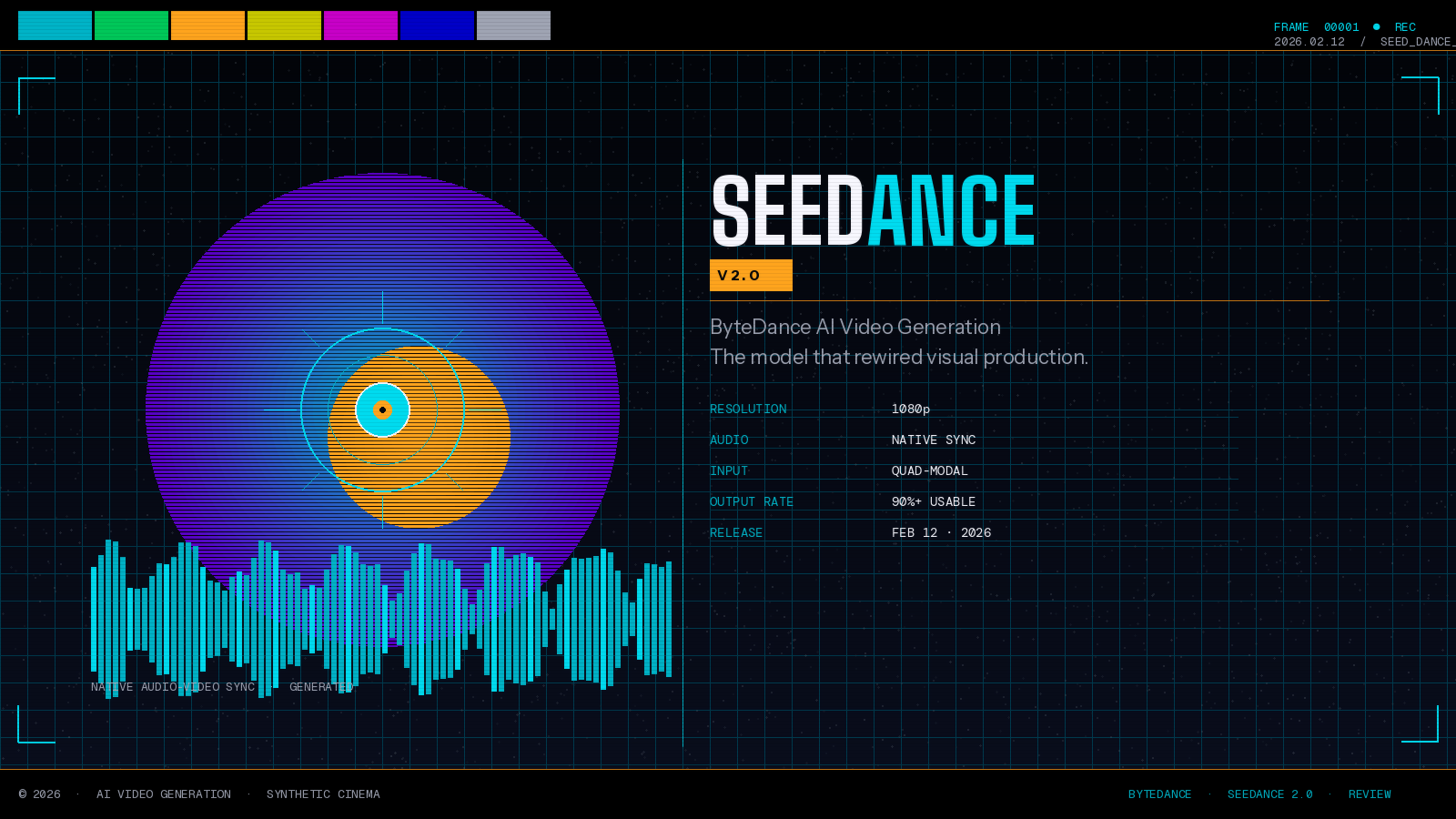Enable the QUAD-MODAL input option
Viewport: 1456px width, 819px height.
[930, 470]
